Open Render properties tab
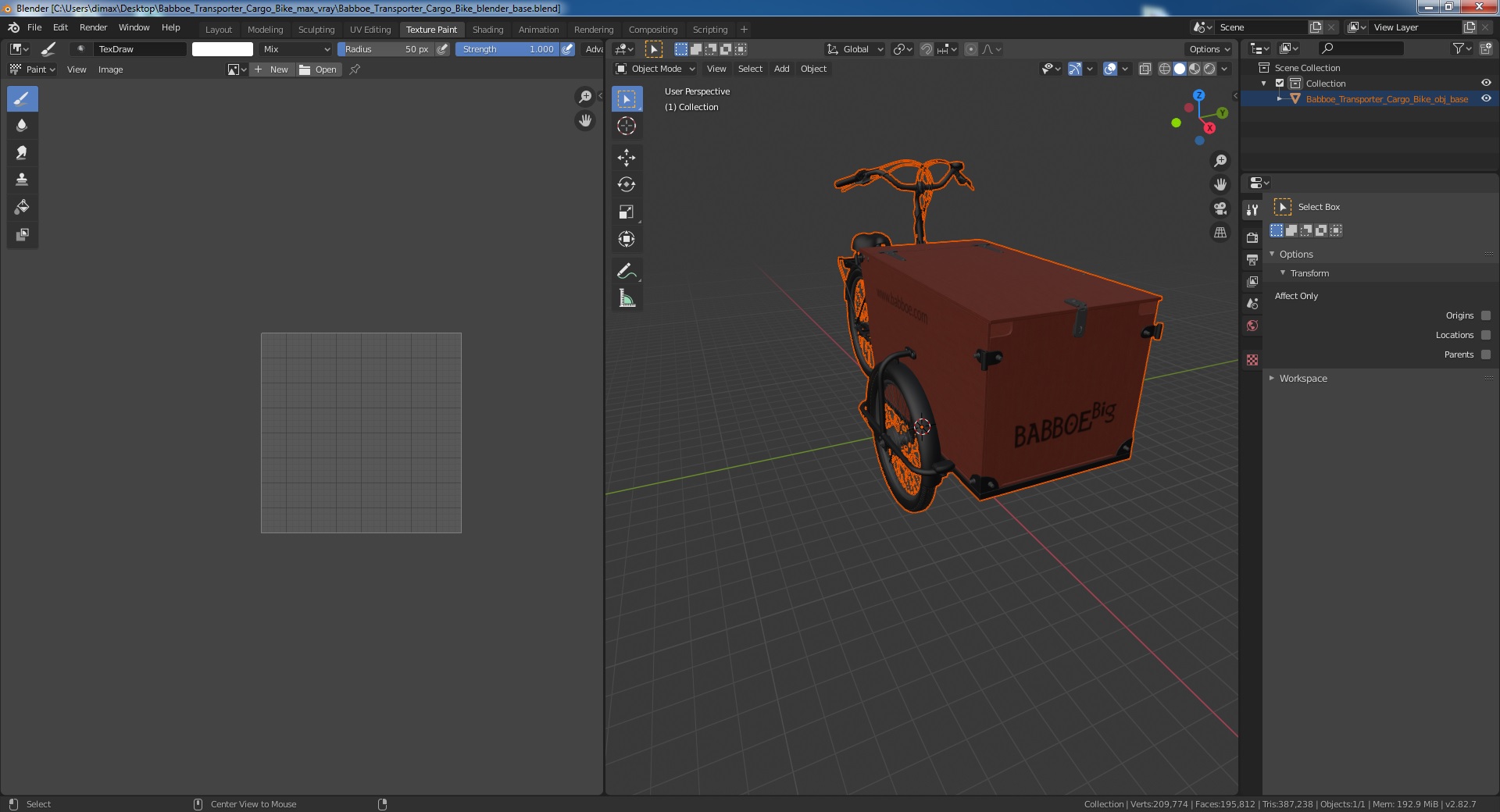 1252,237
